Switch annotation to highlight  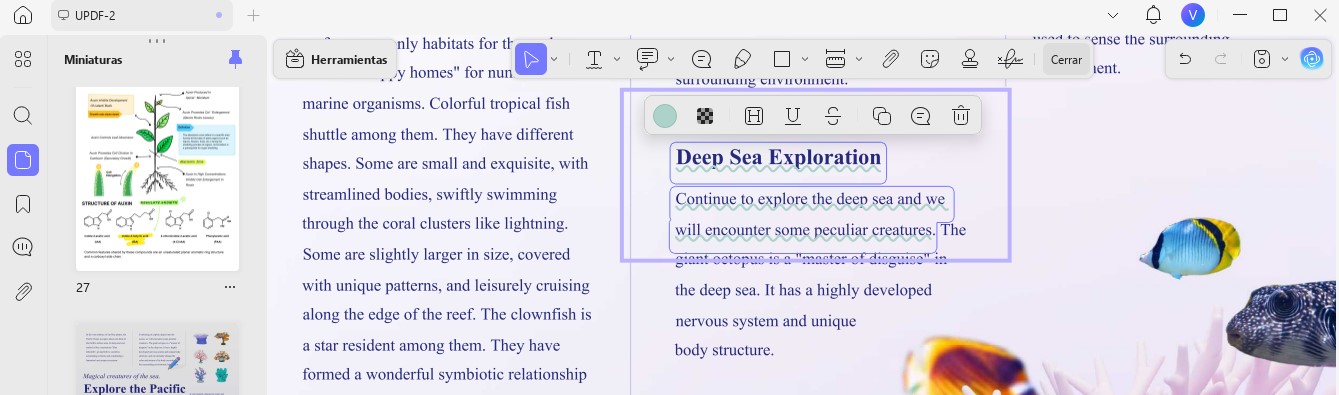(x=754, y=116)
